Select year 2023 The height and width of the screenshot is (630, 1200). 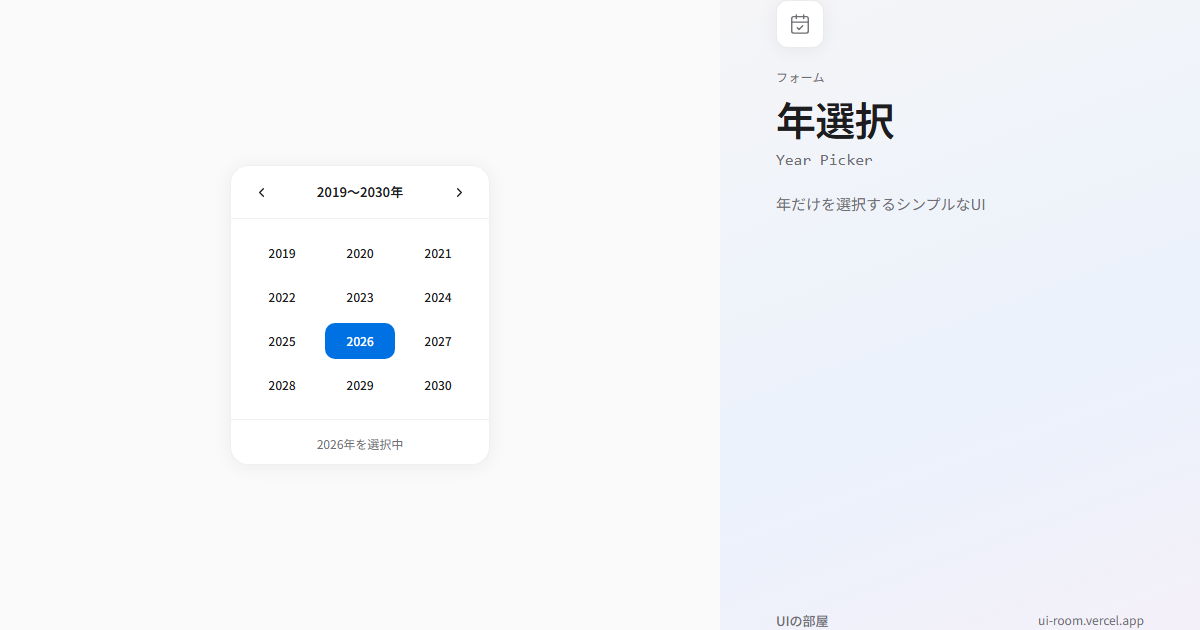click(x=360, y=298)
